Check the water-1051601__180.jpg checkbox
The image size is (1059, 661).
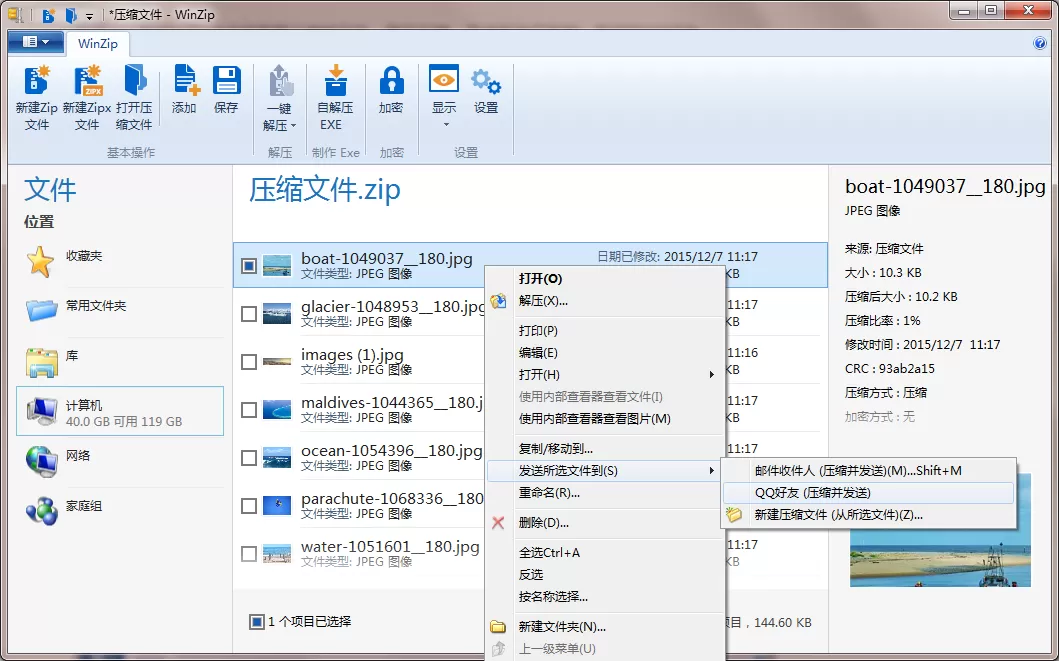pyautogui.click(x=249, y=553)
